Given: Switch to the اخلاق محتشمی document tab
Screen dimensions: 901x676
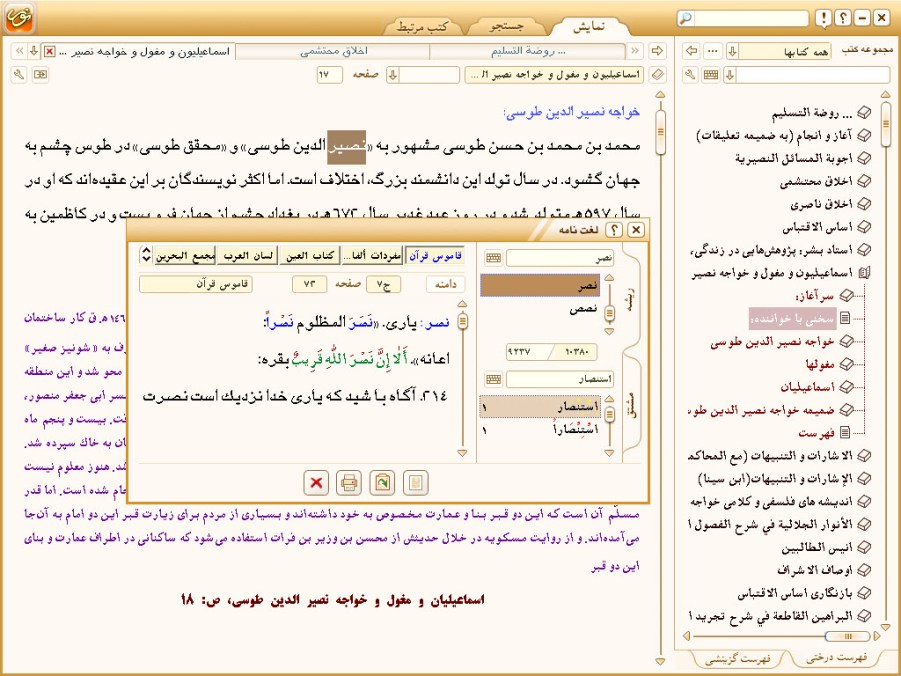Looking at the screenshot, I should pyautogui.click(x=333, y=51).
